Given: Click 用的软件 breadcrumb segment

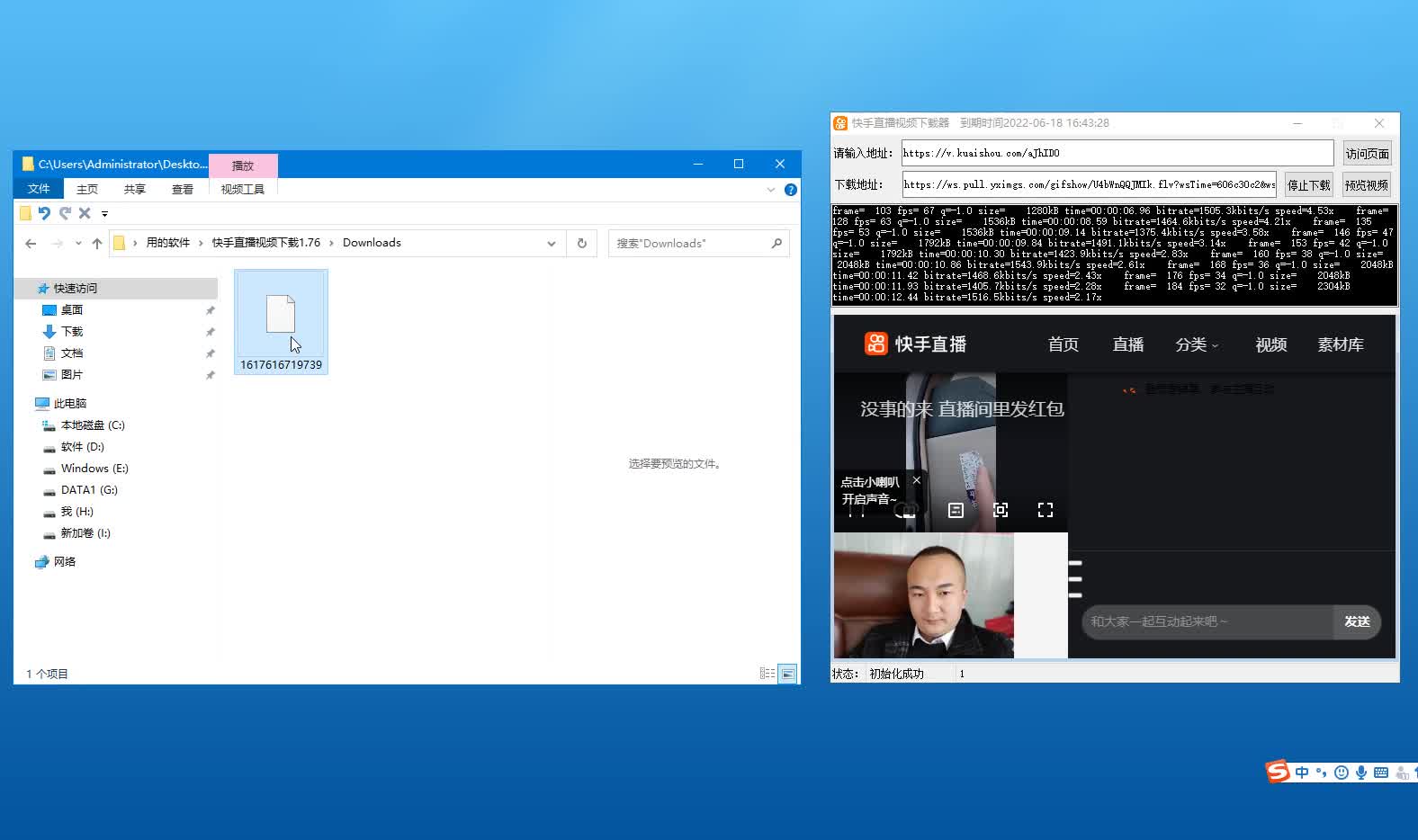Looking at the screenshot, I should coord(168,243).
